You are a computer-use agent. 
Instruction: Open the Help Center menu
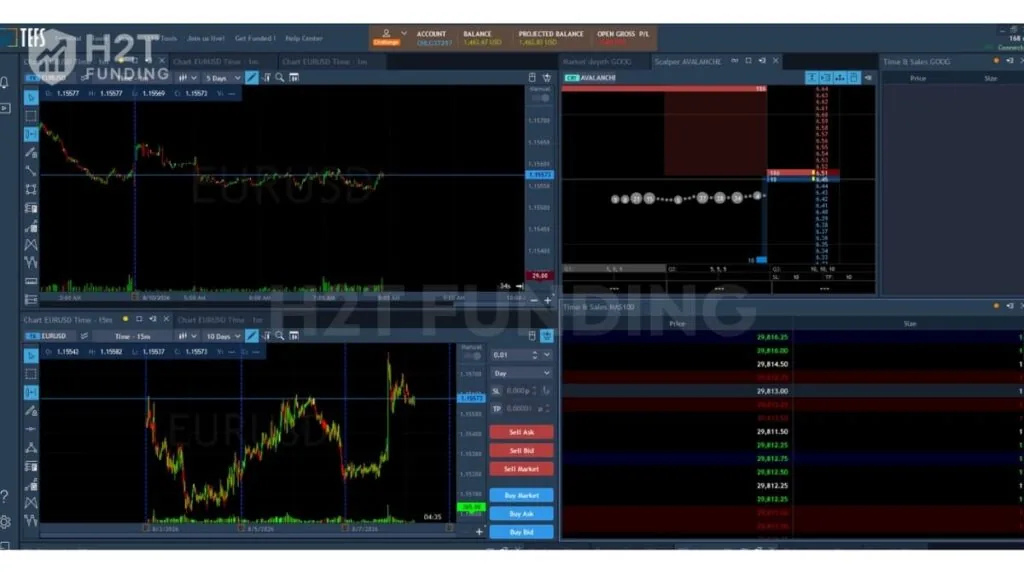(x=304, y=39)
